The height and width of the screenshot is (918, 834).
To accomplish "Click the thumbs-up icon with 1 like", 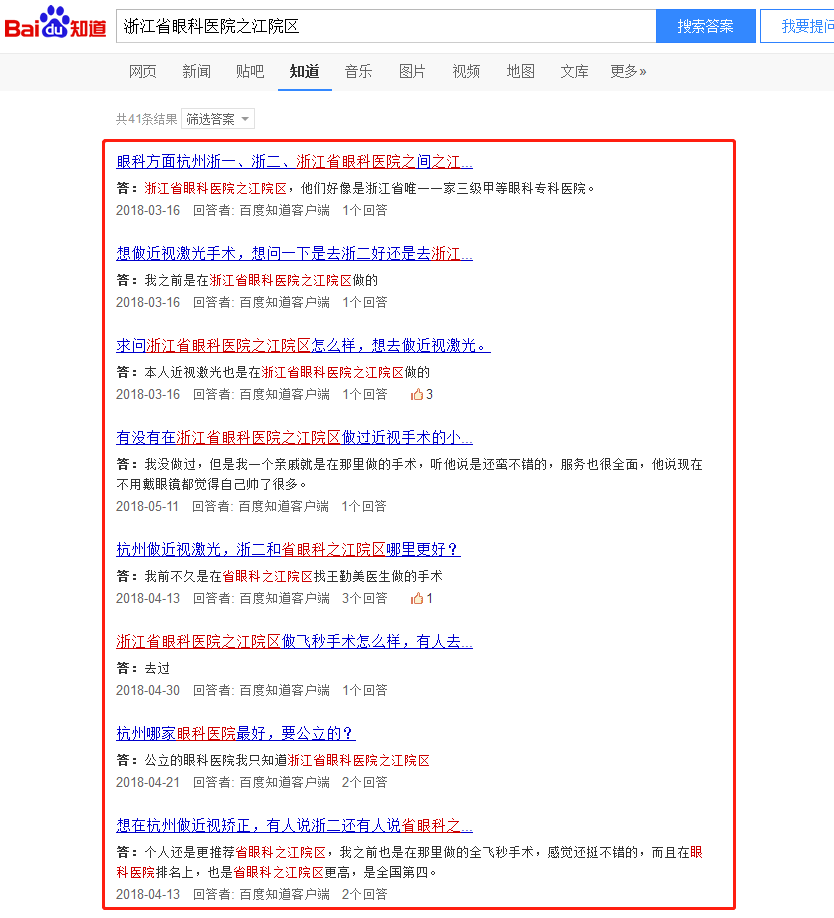I will [x=417, y=598].
